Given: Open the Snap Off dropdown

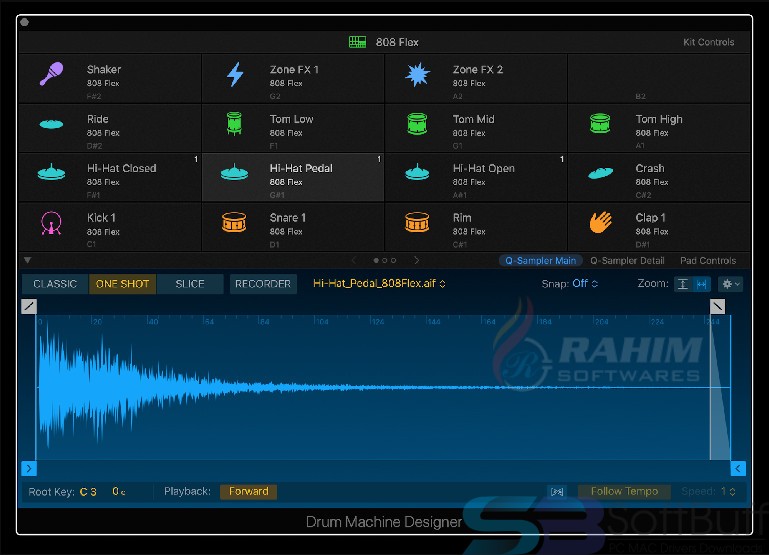Looking at the screenshot, I should 585,283.
